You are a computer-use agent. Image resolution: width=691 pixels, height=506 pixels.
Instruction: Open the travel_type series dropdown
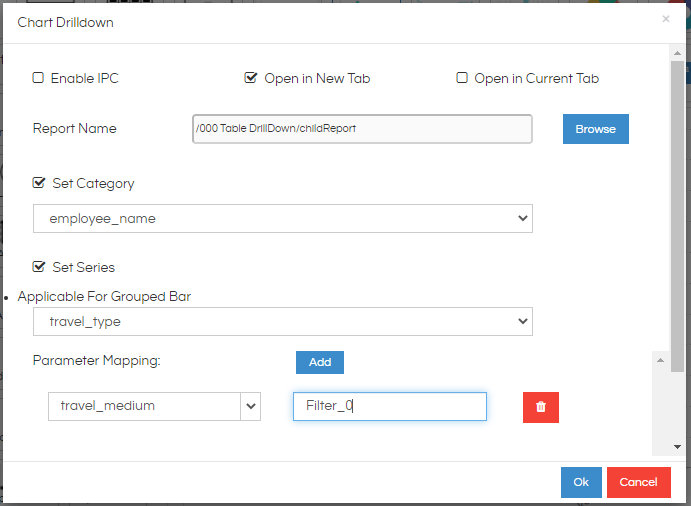283,322
